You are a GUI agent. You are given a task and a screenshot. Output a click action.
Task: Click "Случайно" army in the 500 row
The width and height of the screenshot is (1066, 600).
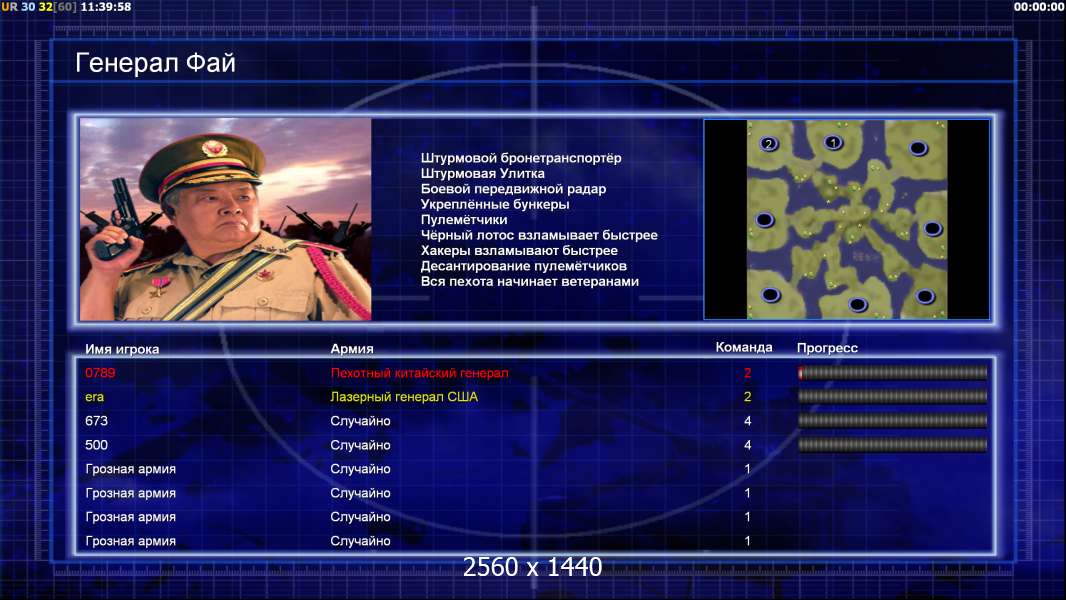coord(360,445)
